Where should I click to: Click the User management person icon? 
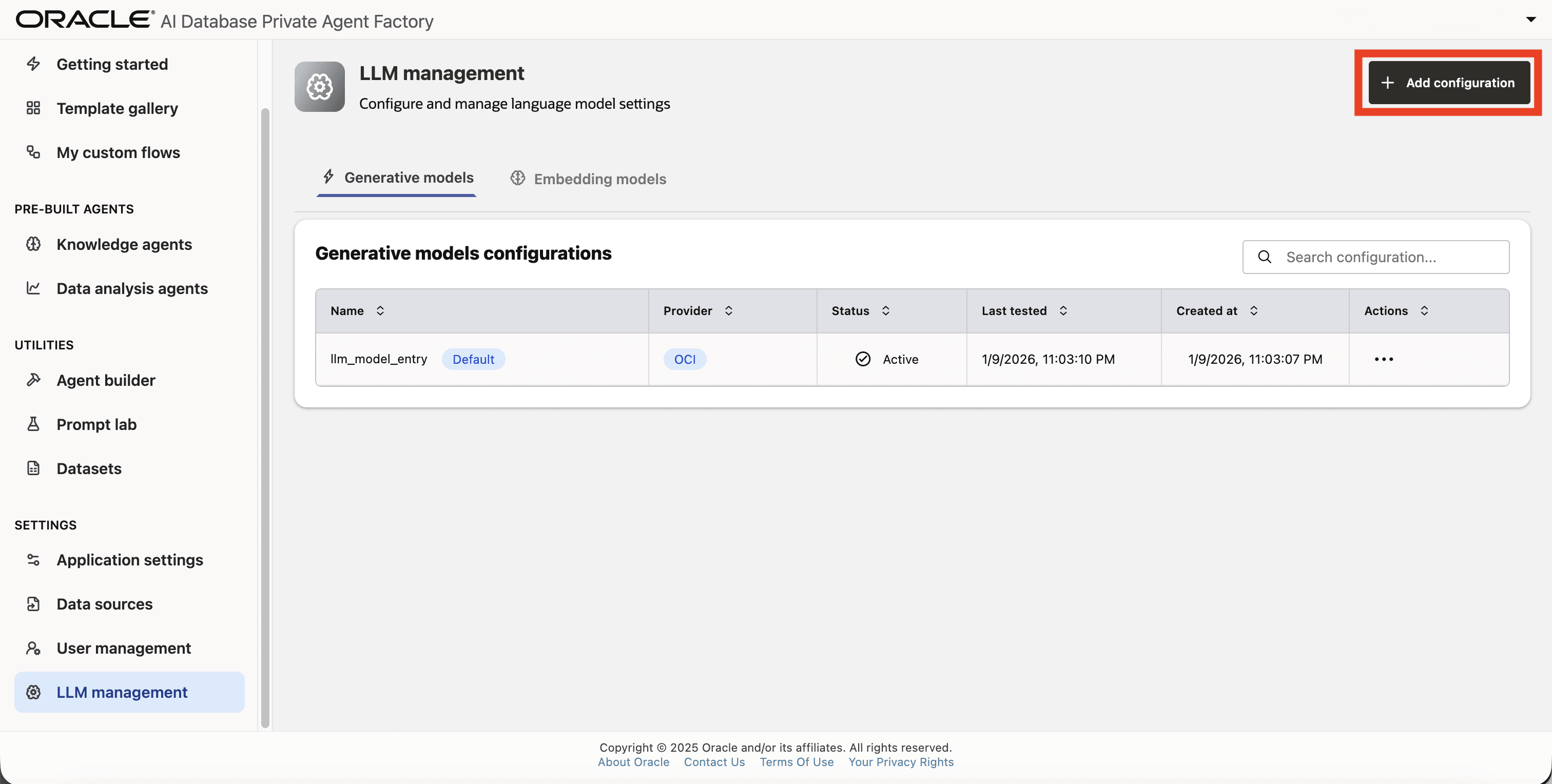(x=33, y=648)
